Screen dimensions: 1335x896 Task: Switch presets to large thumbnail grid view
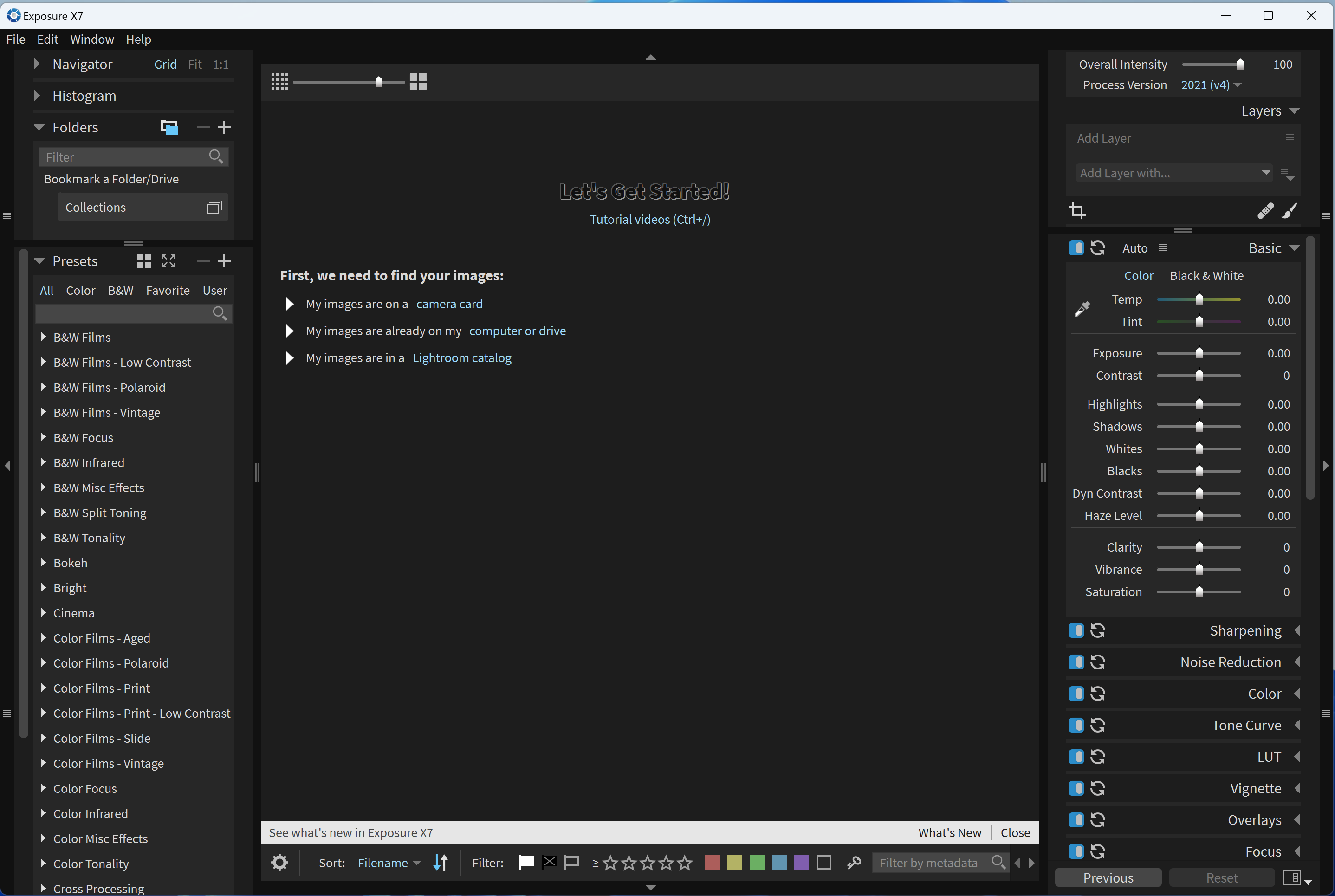(144, 261)
